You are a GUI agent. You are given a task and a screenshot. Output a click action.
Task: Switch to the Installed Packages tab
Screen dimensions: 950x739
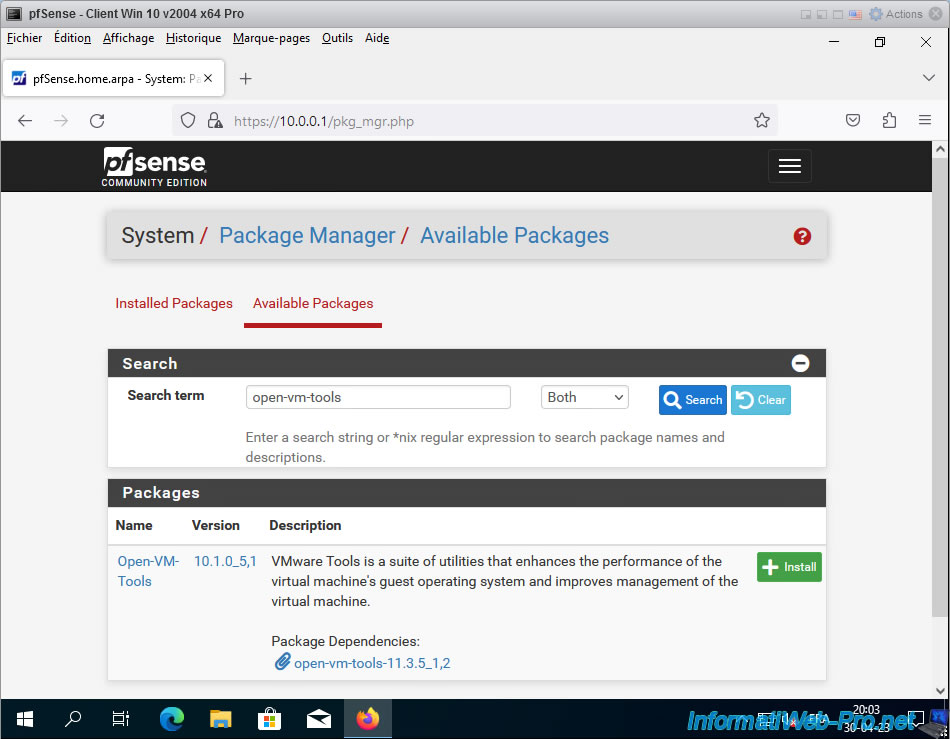tap(174, 303)
